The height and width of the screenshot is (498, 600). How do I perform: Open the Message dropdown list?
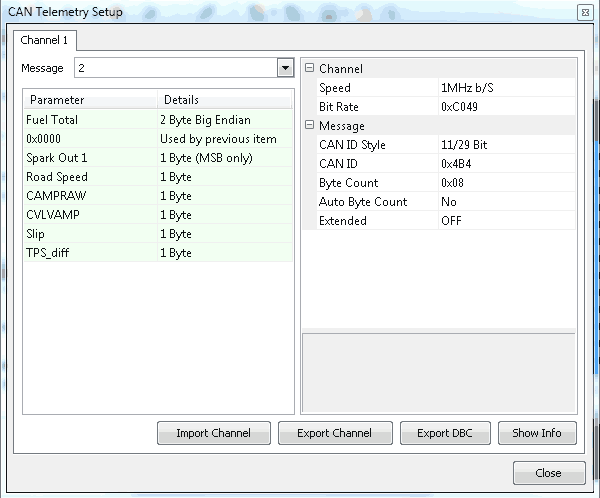click(x=284, y=68)
